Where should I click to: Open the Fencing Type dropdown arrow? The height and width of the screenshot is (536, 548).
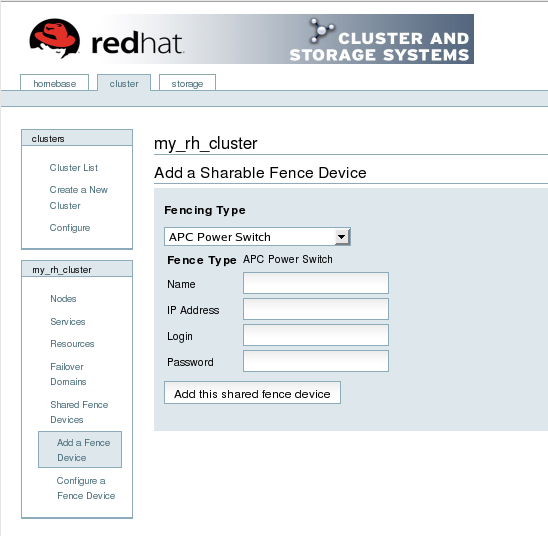click(x=341, y=237)
